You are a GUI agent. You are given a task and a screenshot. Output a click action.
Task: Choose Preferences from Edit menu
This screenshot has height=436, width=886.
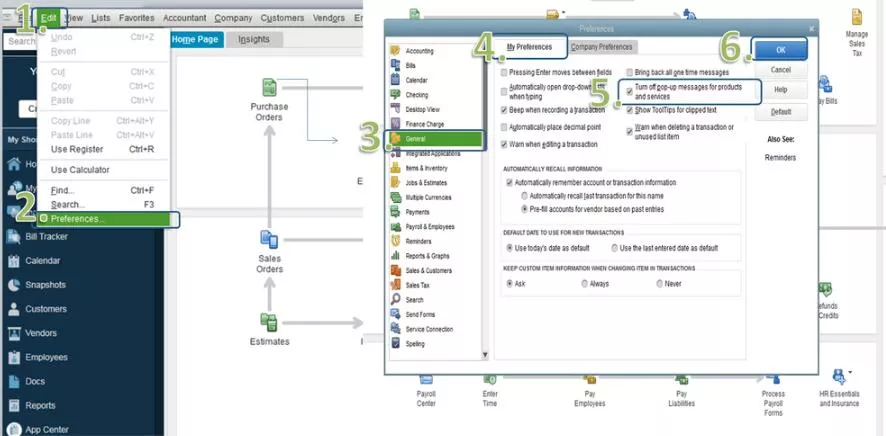coord(104,219)
